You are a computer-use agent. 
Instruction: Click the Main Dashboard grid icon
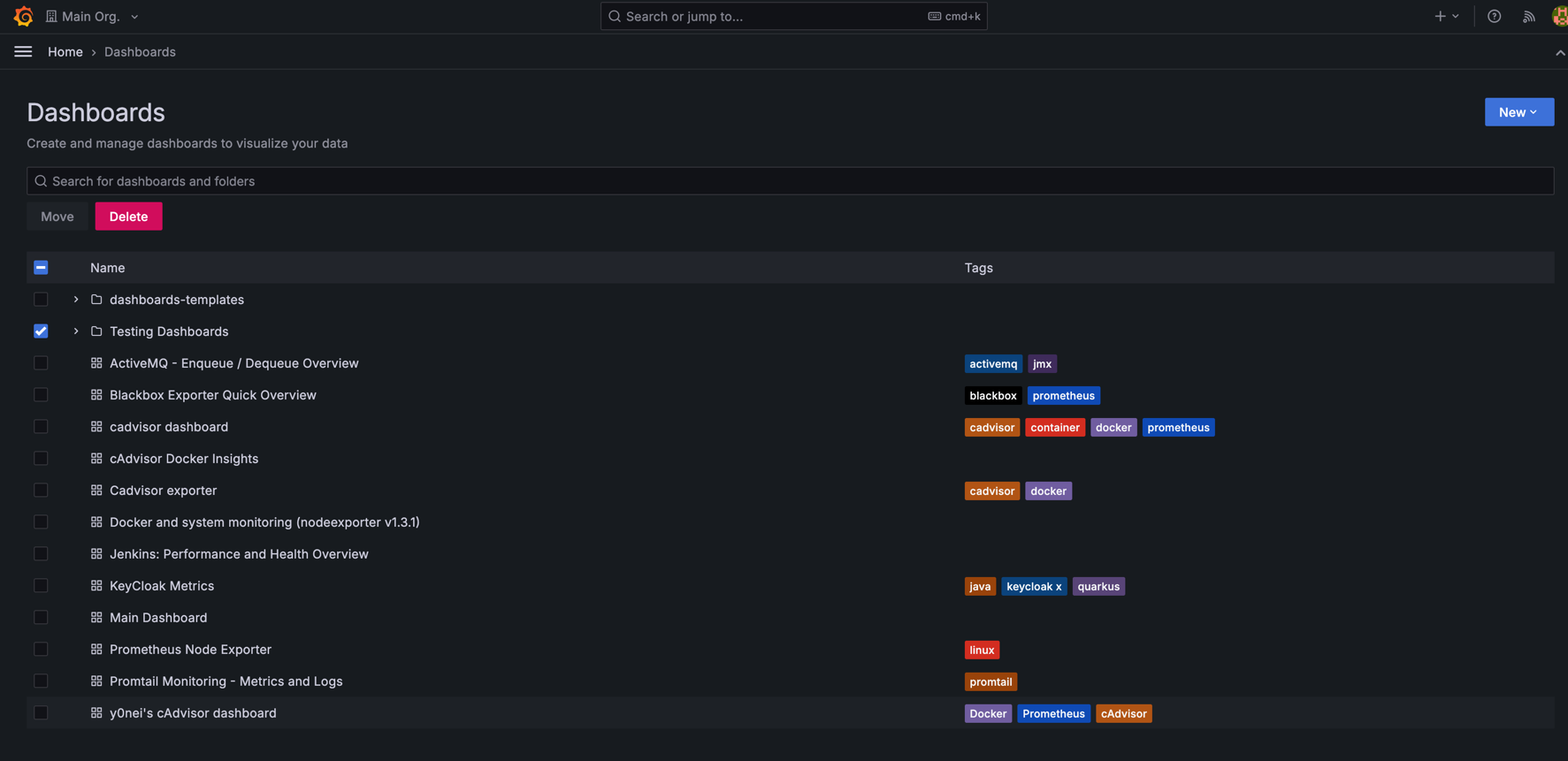click(96, 618)
